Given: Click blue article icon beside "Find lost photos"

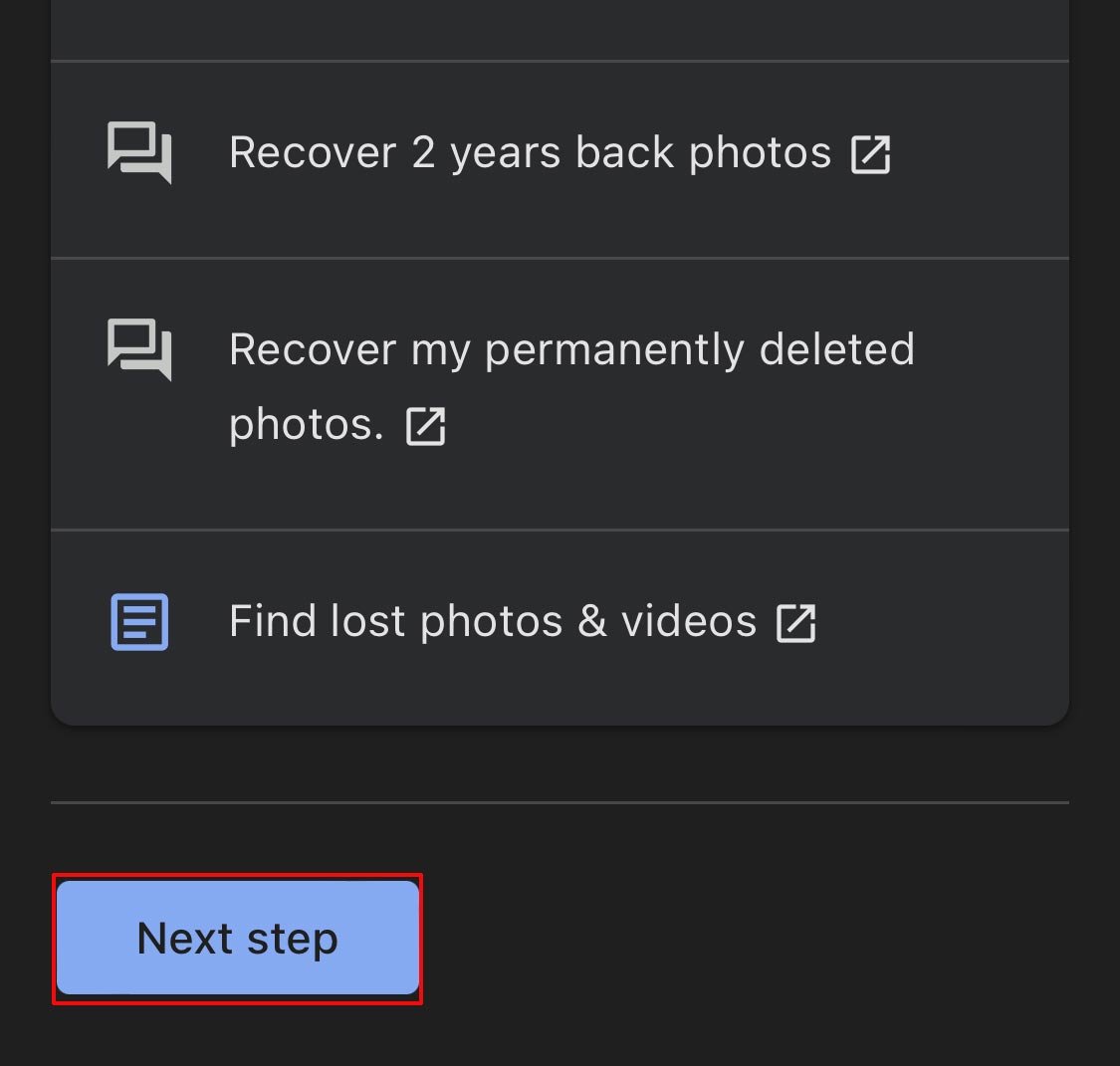Looking at the screenshot, I should click(139, 622).
